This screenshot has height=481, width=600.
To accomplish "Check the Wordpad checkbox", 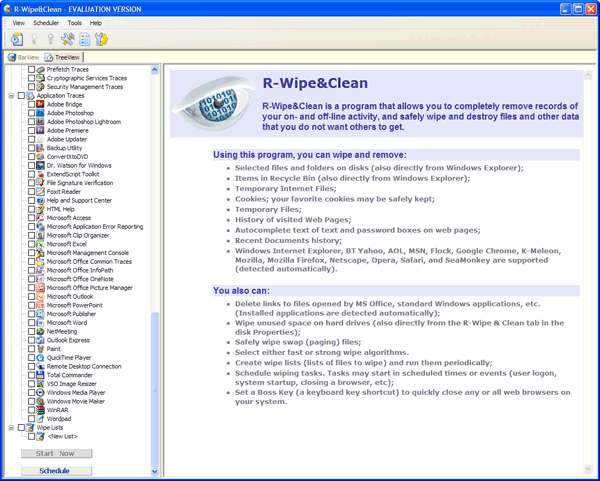I will coord(31,419).
